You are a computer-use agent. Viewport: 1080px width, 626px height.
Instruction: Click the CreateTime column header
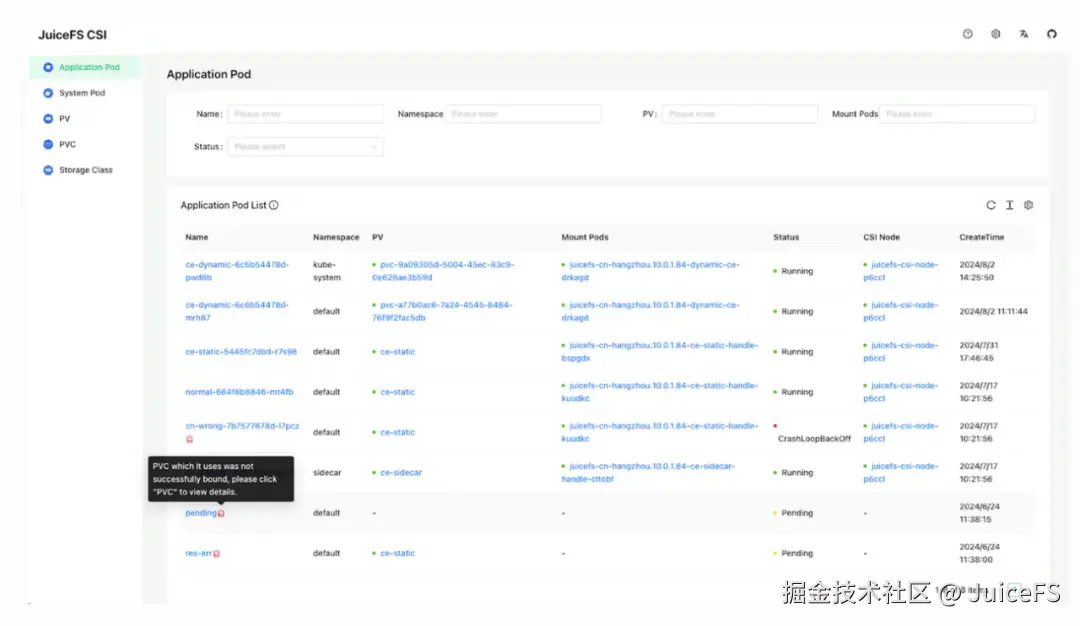pyautogui.click(x=982, y=237)
